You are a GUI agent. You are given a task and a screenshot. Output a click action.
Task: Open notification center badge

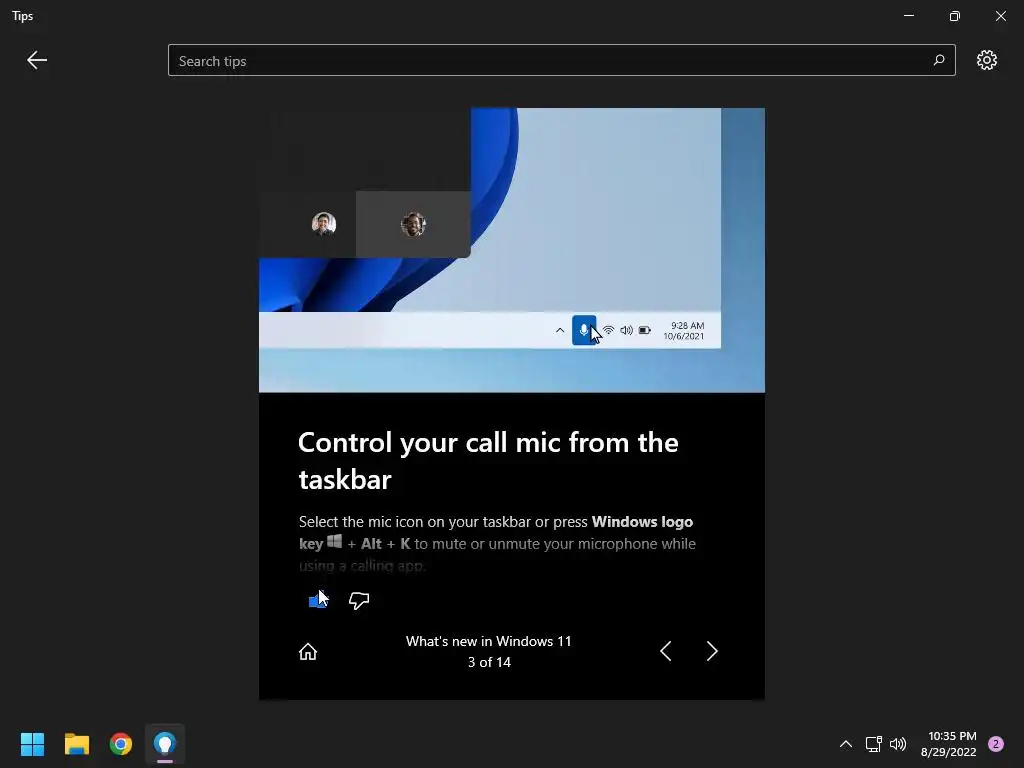tap(996, 744)
